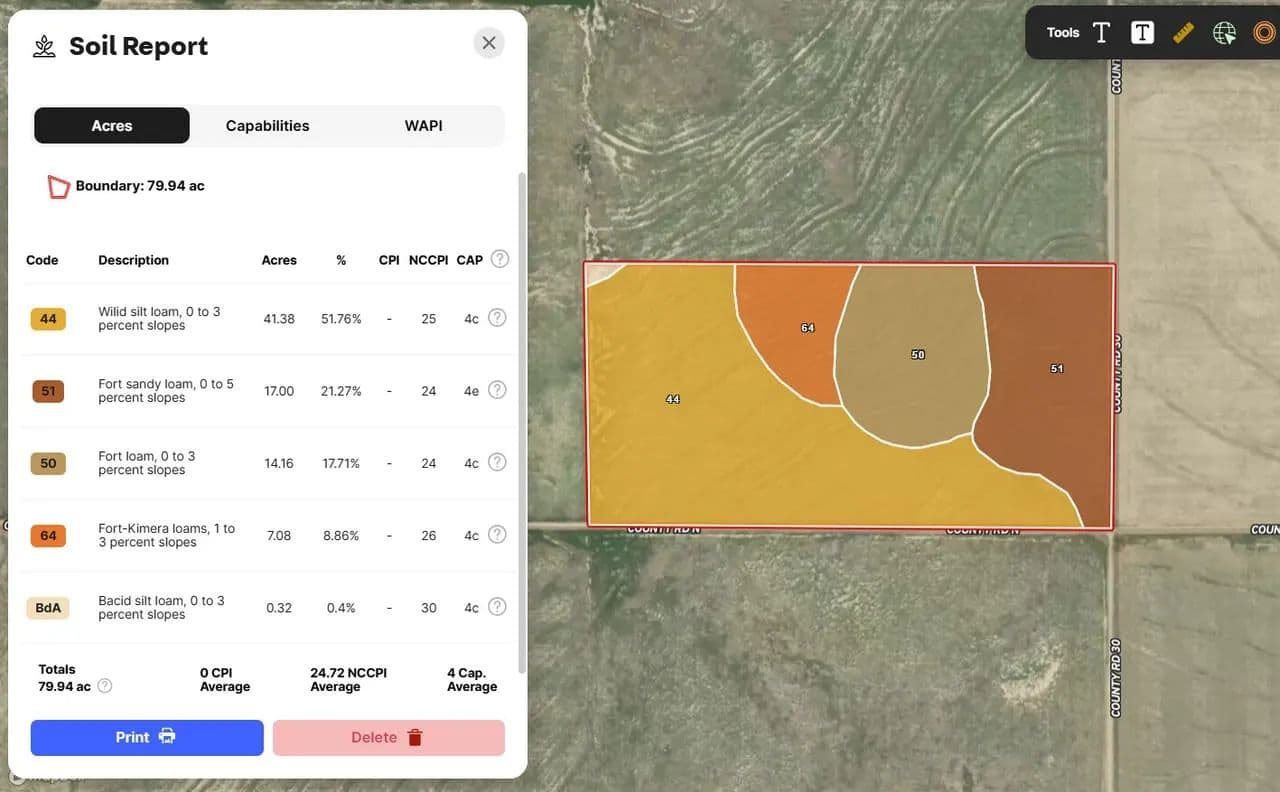Select the Acres tab

[x=112, y=126]
